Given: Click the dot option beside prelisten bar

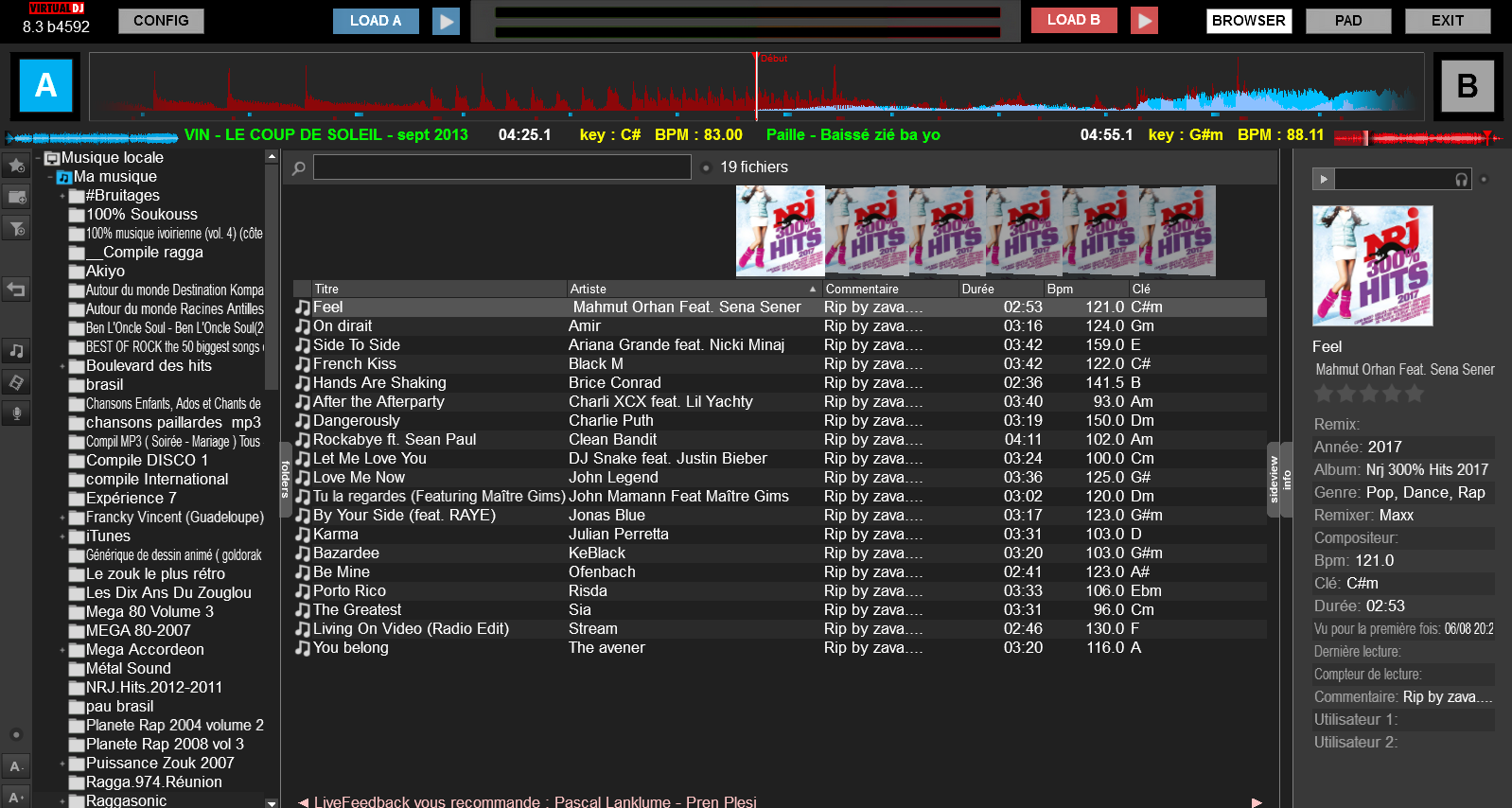Looking at the screenshot, I should click(x=1484, y=179).
